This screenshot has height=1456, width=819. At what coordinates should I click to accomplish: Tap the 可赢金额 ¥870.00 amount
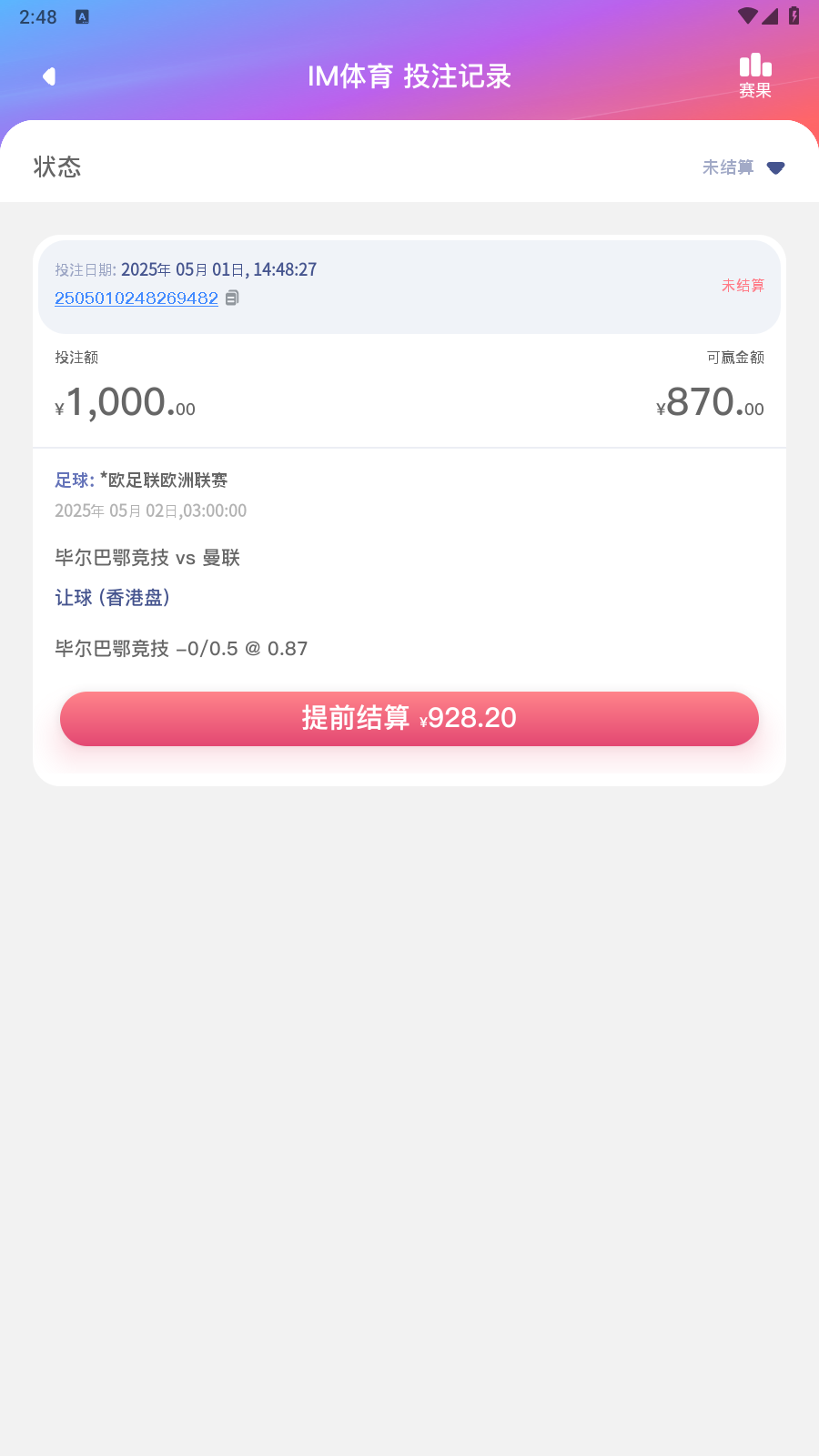[x=710, y=402]
